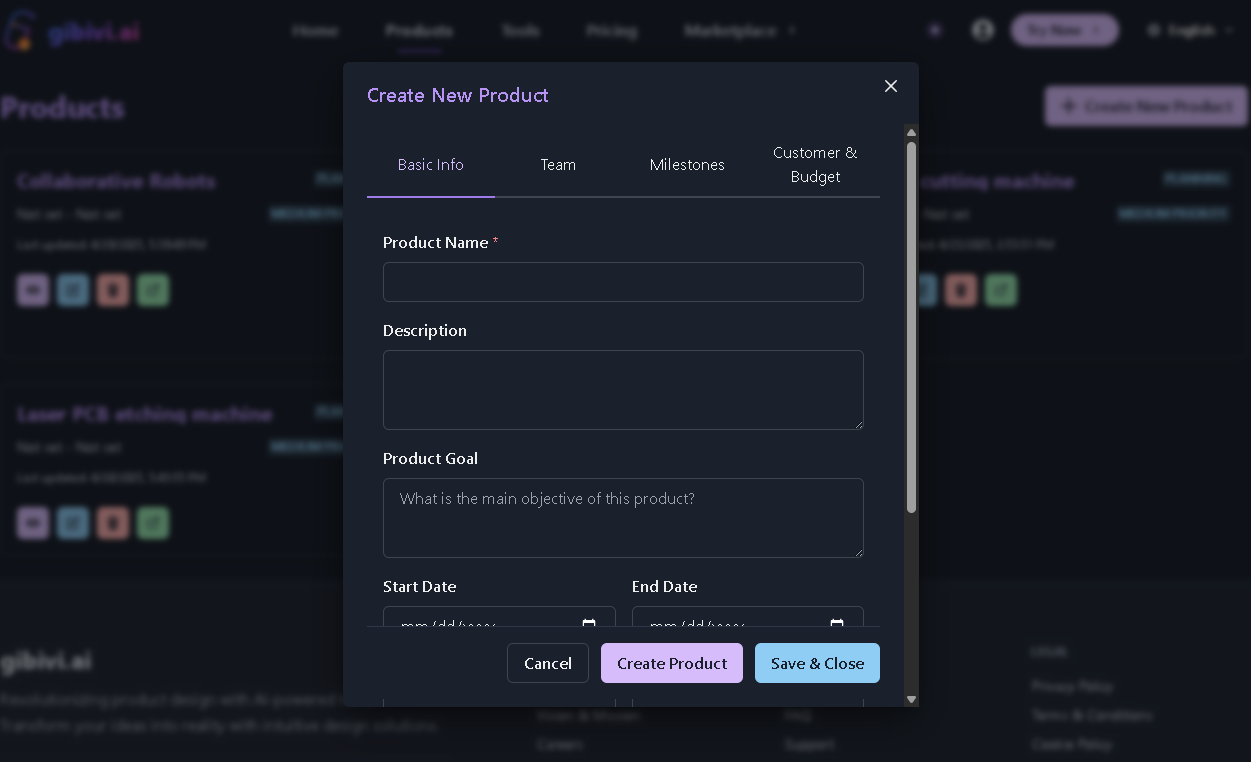Open the Customer & Budget tab
This screenshot has height=762, width=1251.
[x=815, y=165]
